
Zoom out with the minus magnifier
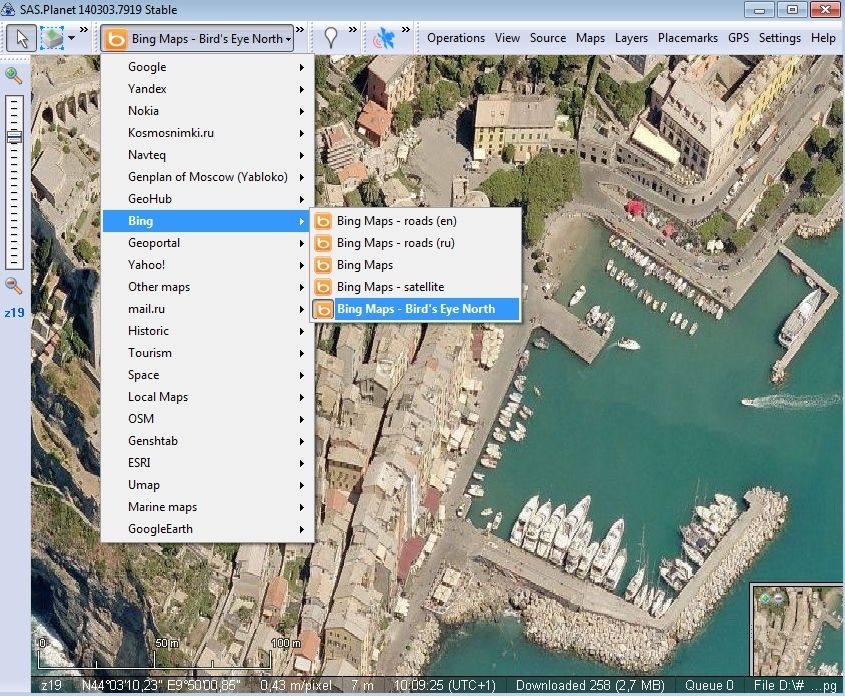coord(14,286)
